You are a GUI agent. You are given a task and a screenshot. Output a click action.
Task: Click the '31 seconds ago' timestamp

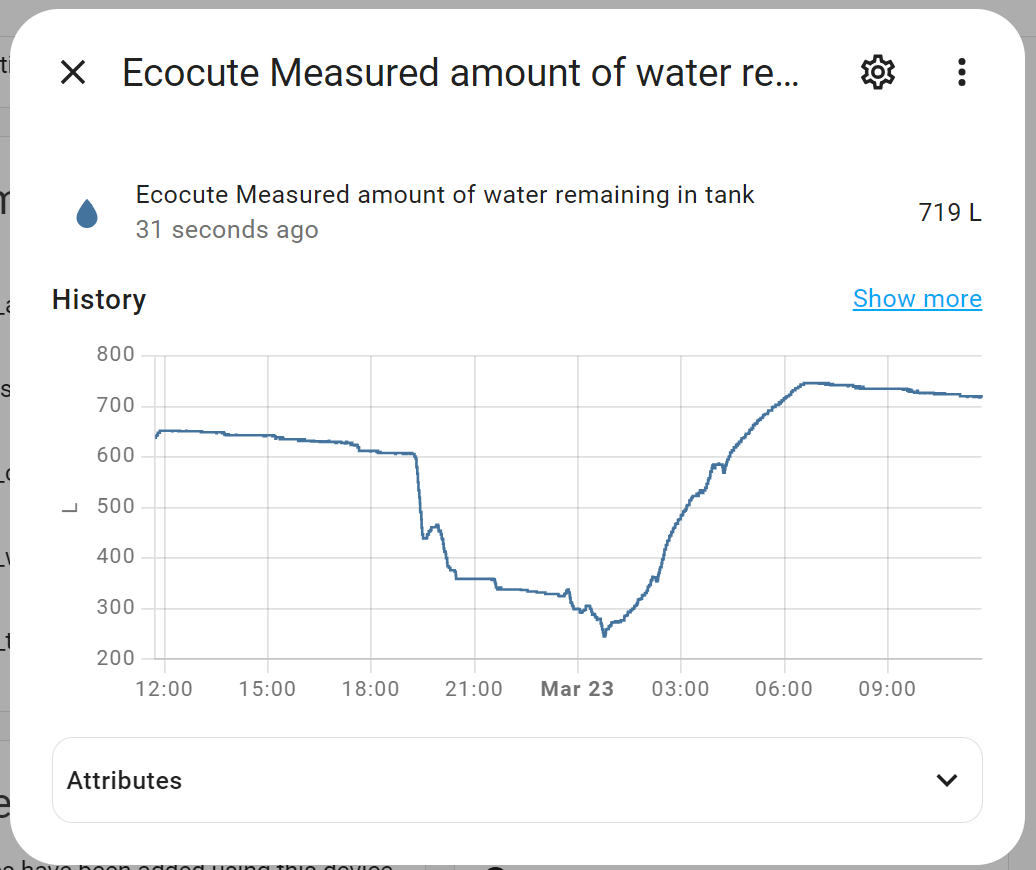coord(227,230)
